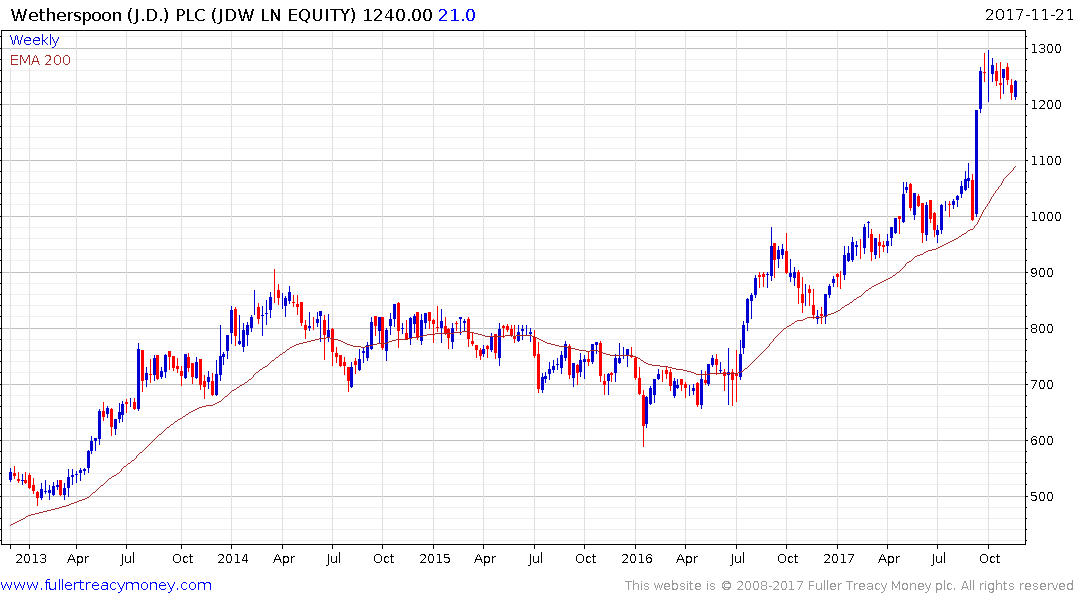The height and width of the screenshot is (600, 1075).
Task: Select the 2013 label on the time axis
Action: click(x=31, y=558)
